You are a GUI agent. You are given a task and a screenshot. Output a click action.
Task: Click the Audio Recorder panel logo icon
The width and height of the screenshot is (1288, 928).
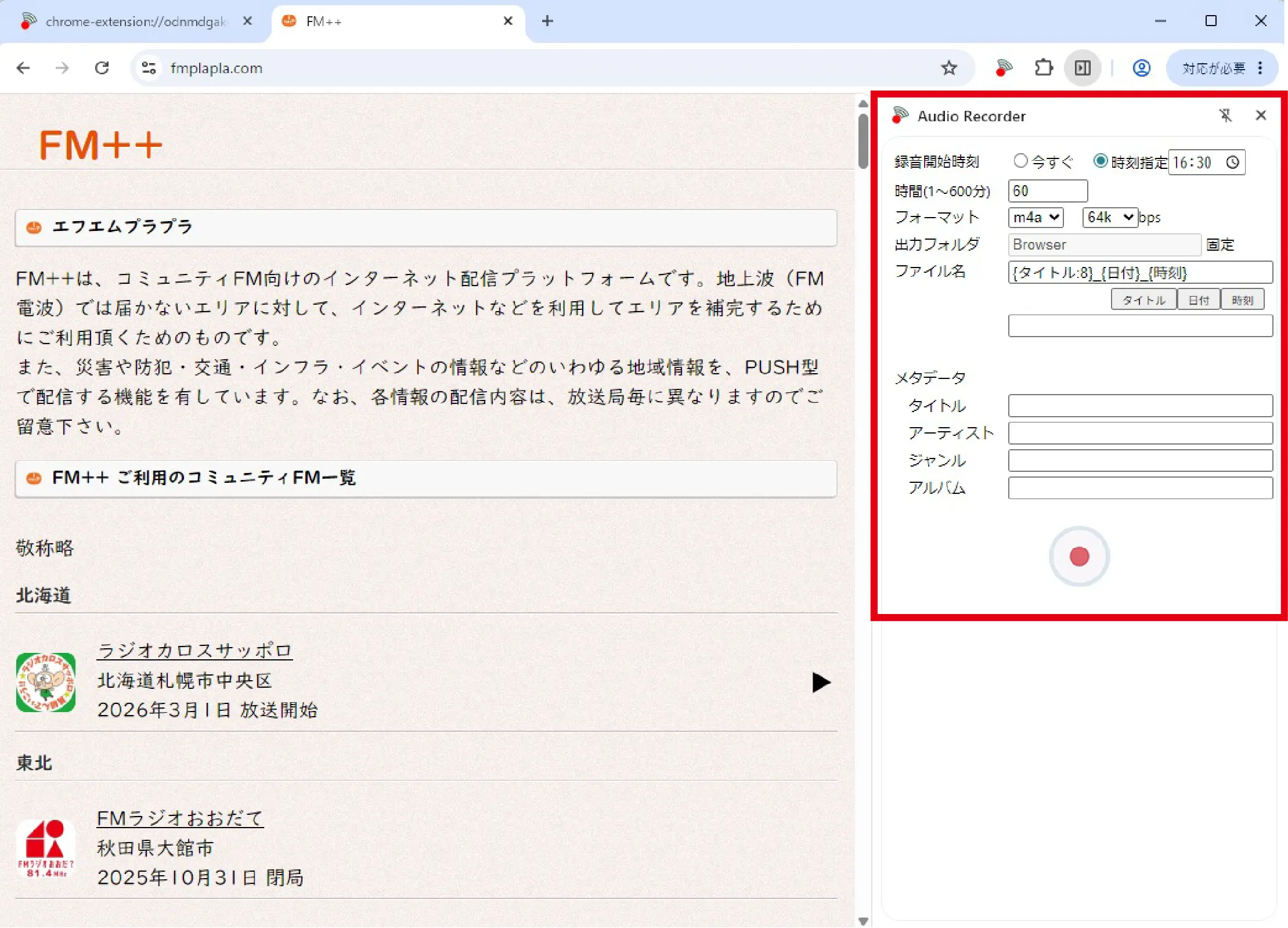pos(900,115)
